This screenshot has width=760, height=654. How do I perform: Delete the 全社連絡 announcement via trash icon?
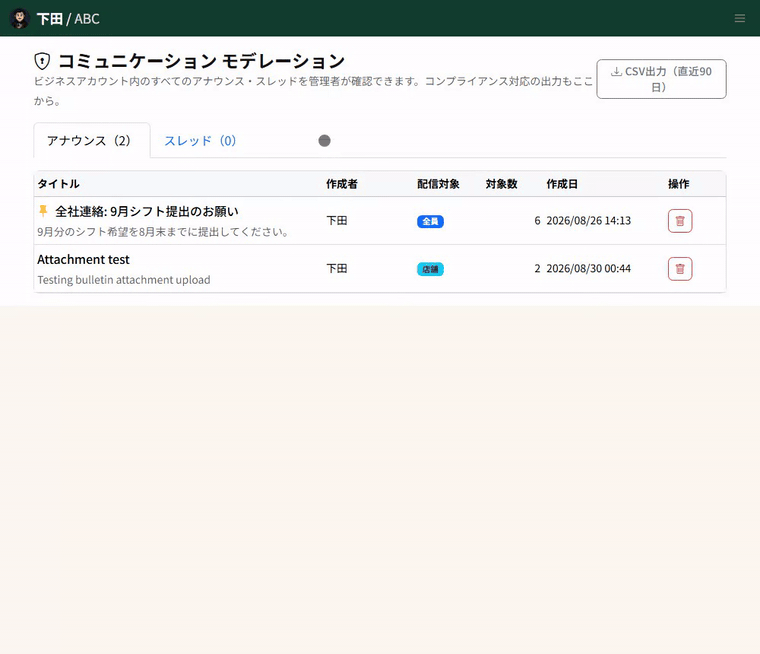pyautogui.click(x=680, y=221)
